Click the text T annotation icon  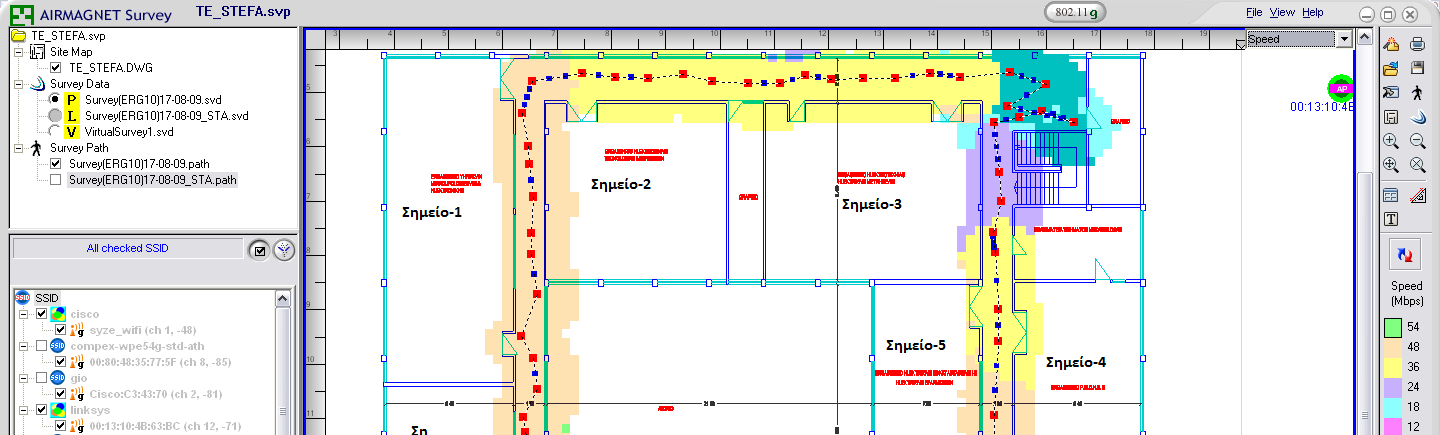click(x=1391, y=219)
